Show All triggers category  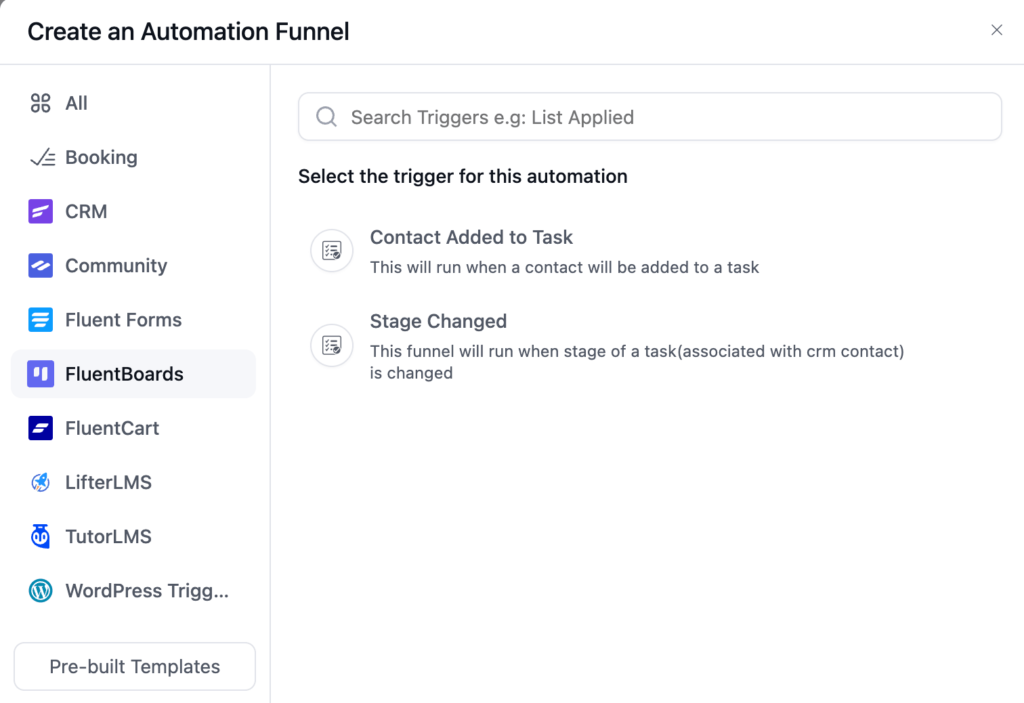pyautogui.click(x=133, y=103)
